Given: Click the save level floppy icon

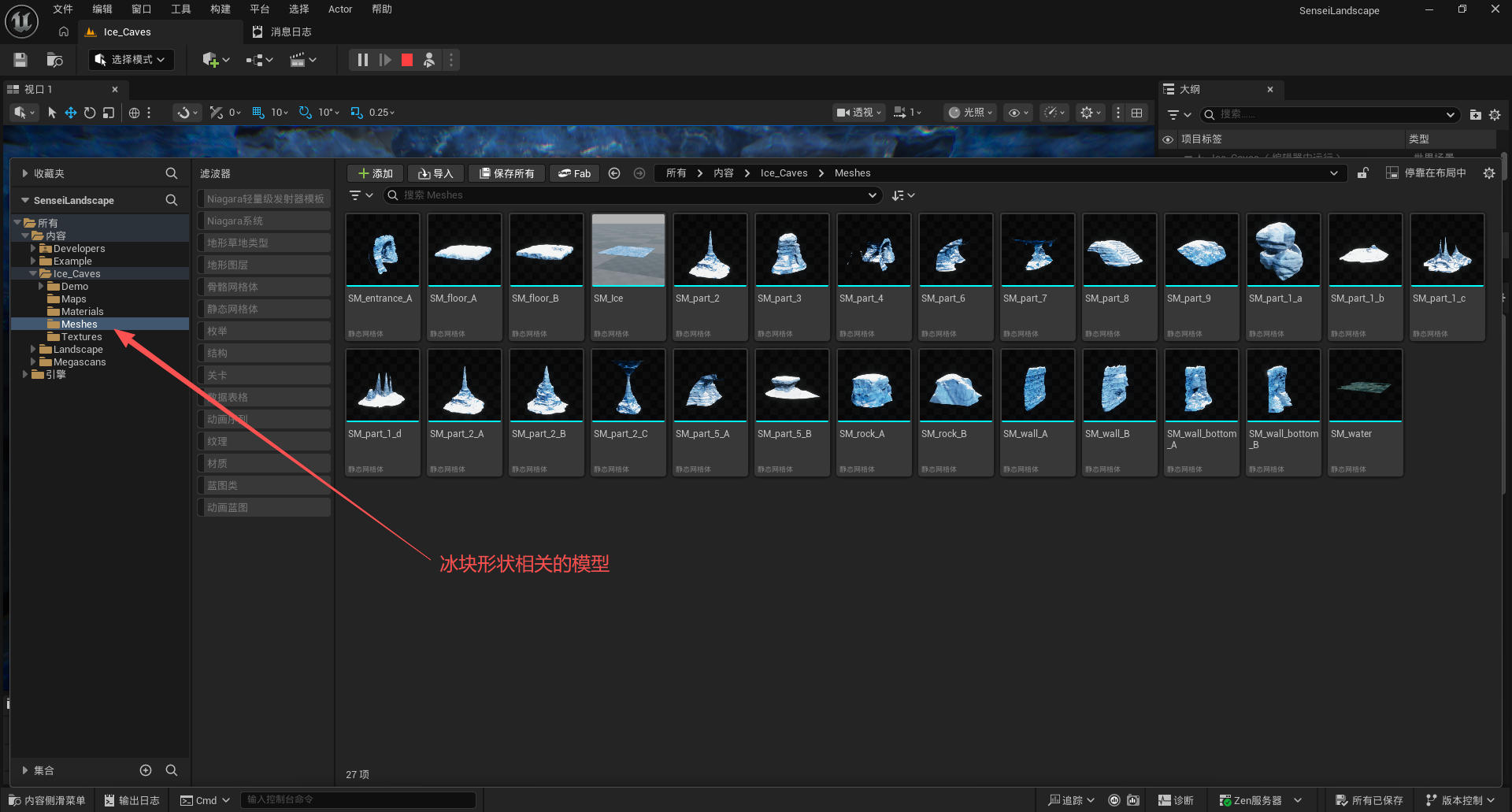Looking at the screenshot, I should (20, 60).
